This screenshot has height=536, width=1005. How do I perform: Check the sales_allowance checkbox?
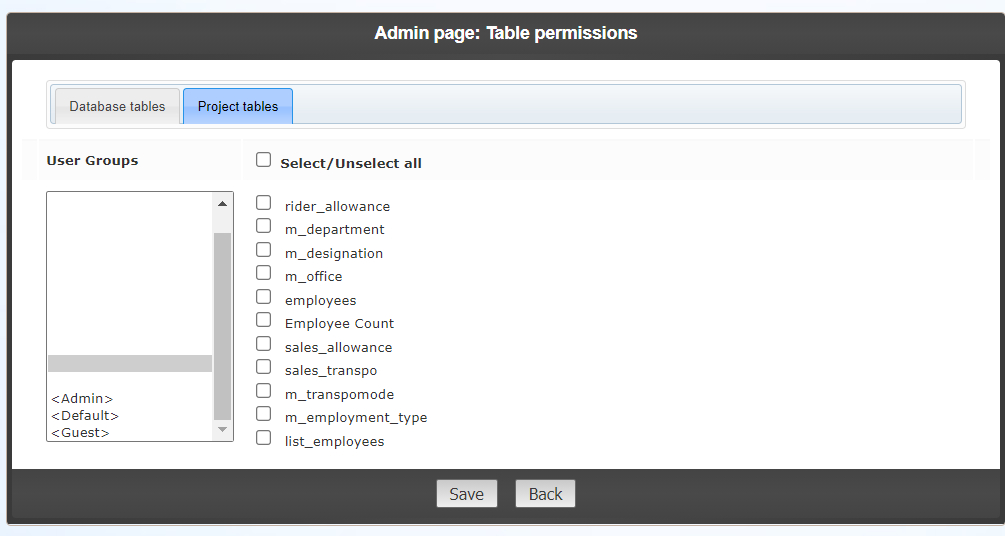(x=264, y=344)
